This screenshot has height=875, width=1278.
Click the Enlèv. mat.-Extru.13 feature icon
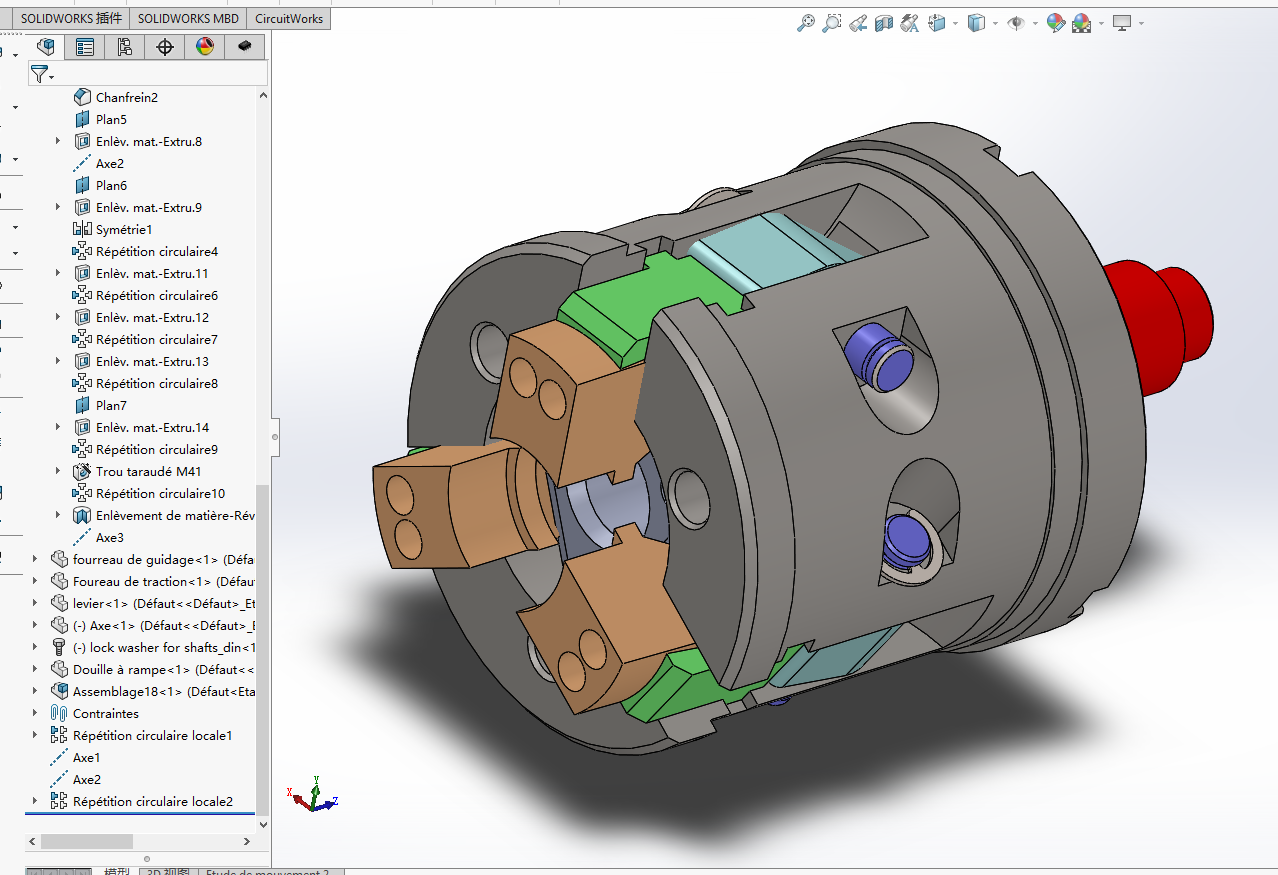pos(83,361)
